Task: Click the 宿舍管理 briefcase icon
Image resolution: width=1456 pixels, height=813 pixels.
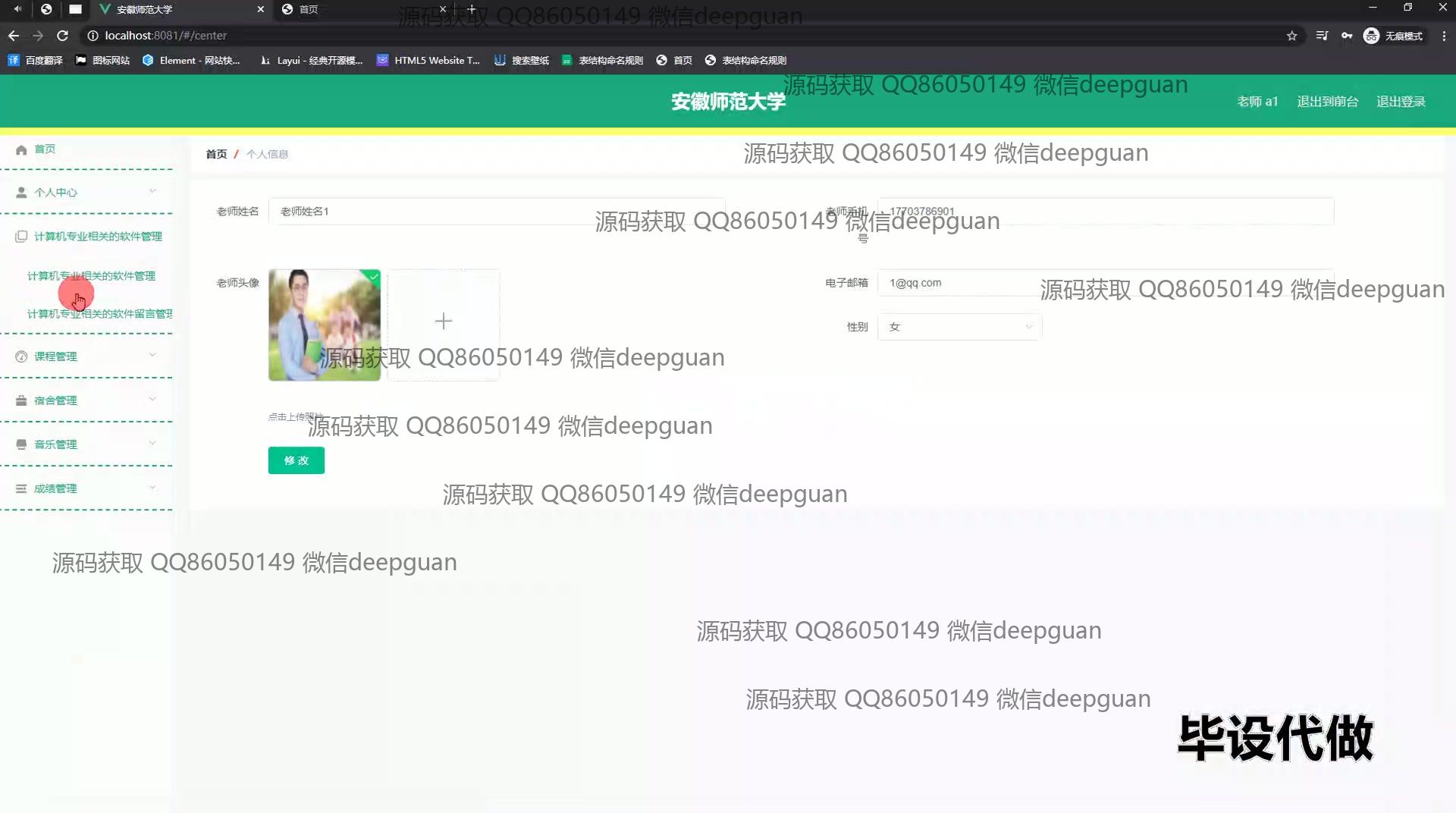Action: [x=21, y=400]
